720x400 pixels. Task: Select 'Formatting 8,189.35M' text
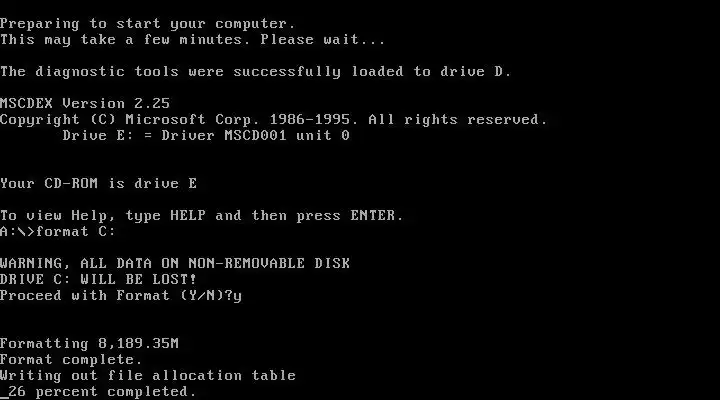coord(90,344)
